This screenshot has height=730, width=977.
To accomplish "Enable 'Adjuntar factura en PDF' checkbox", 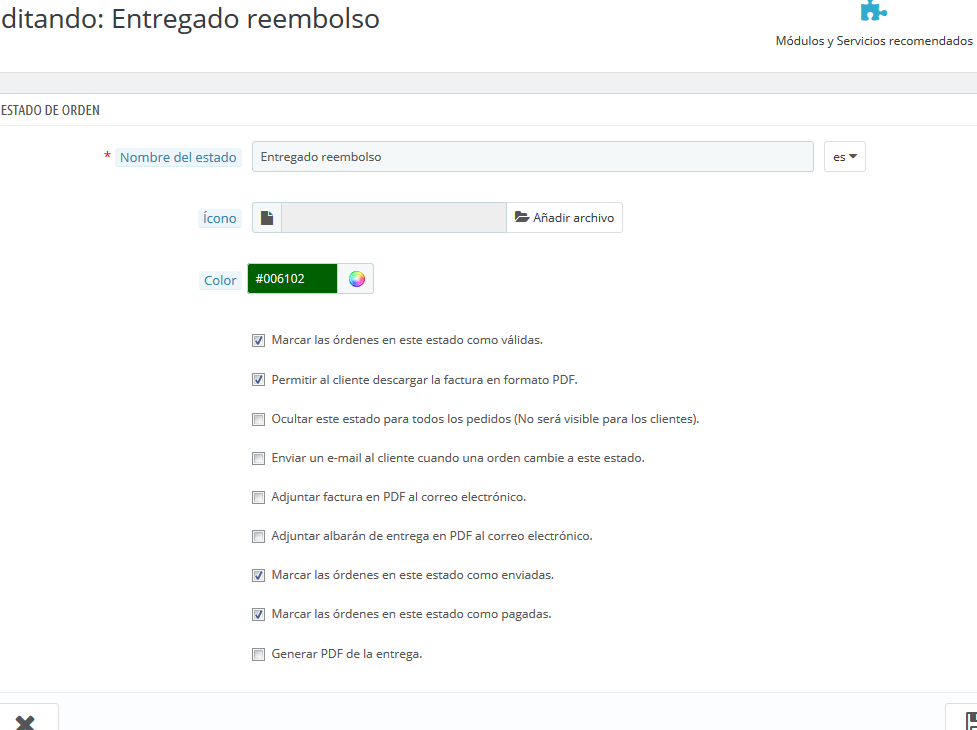I will pos(258,498).
